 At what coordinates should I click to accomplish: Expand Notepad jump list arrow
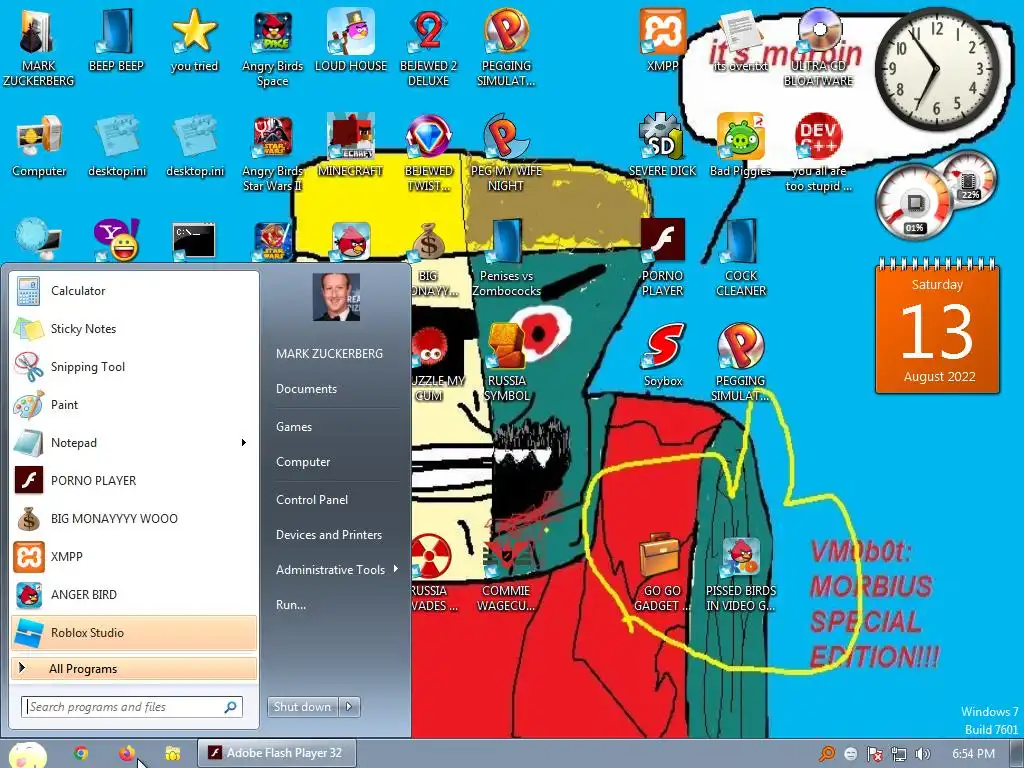pyautogui.click(x=244, y=442)
